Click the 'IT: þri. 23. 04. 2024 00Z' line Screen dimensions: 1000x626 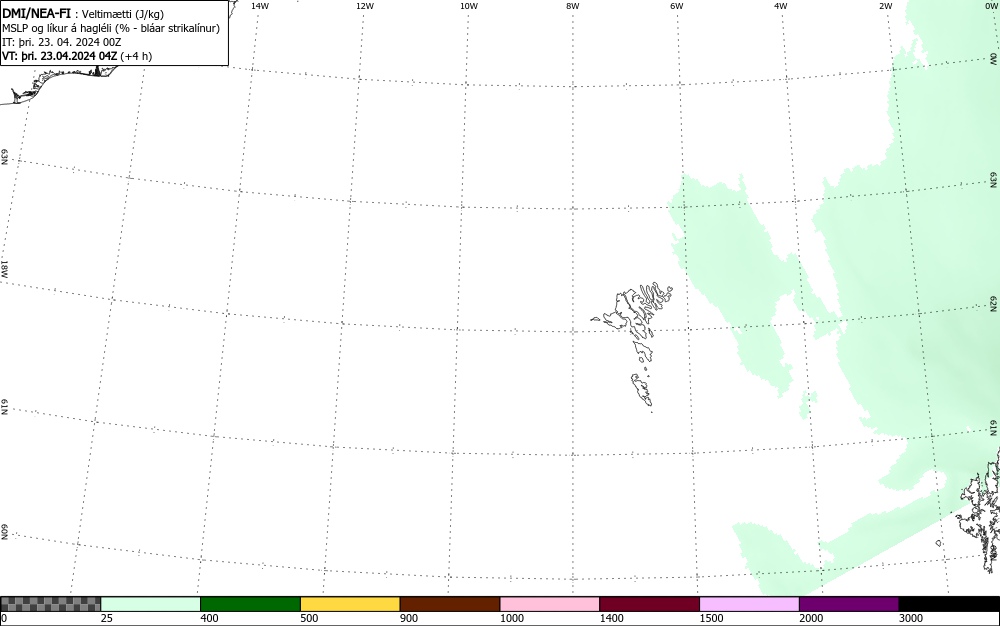[x=62, y=42]
